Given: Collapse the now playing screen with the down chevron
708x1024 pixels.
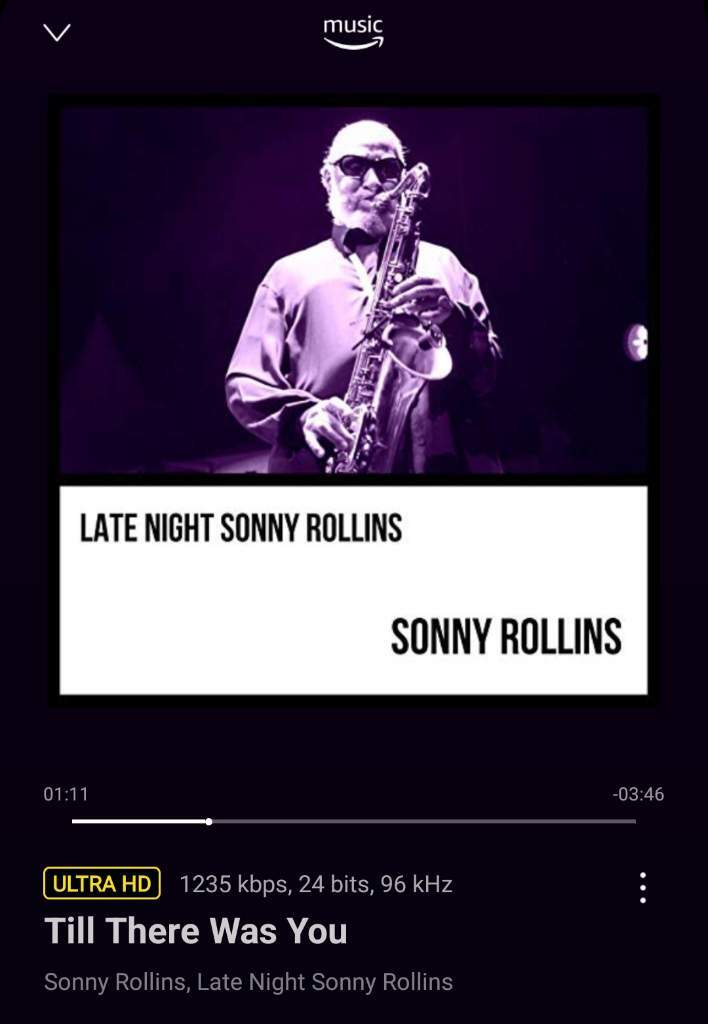Looking at the screenshot, I should pyautogui.click(x=56, y=32).
